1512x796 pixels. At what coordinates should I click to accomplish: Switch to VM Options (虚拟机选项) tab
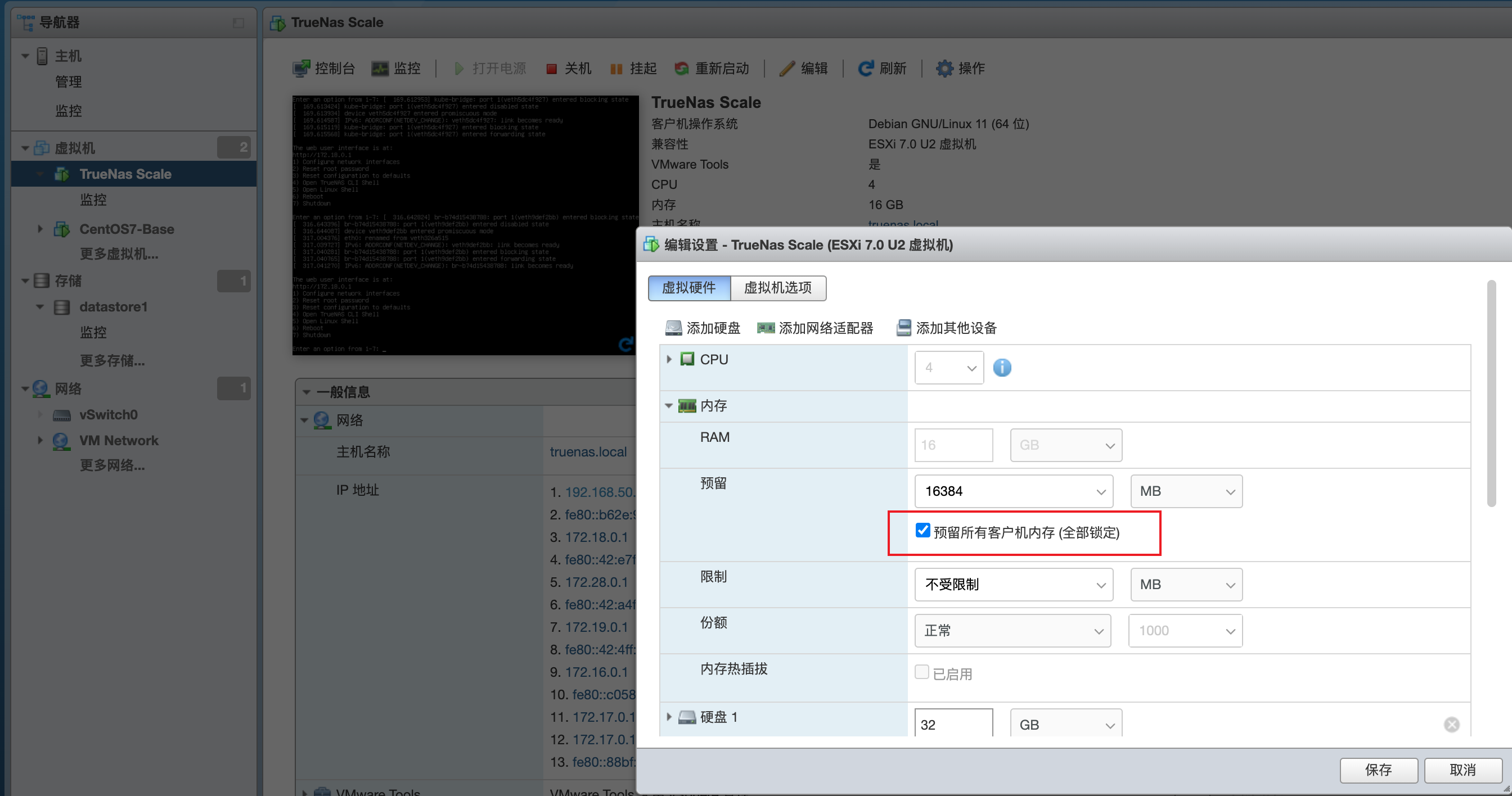point(777,288)
